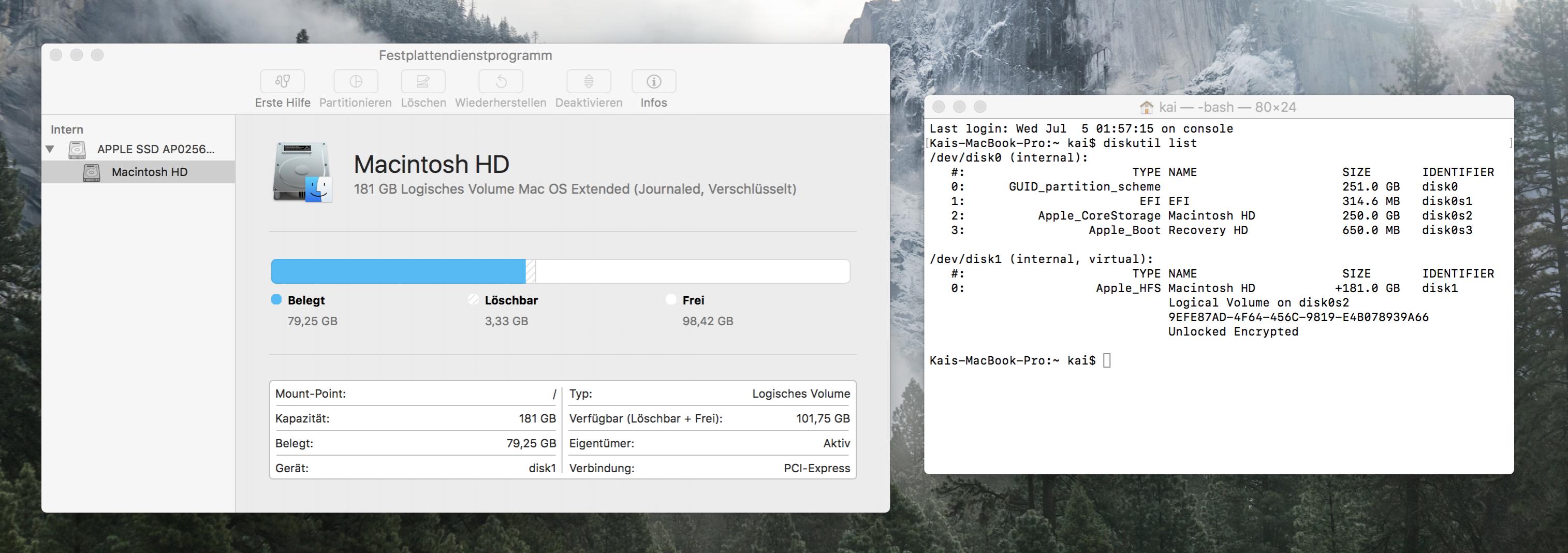This screenshot has width=1568, height=553.
Task: Click the /dev/disk1 (internal, virtual) line
Action: (x=1042, y=259)
